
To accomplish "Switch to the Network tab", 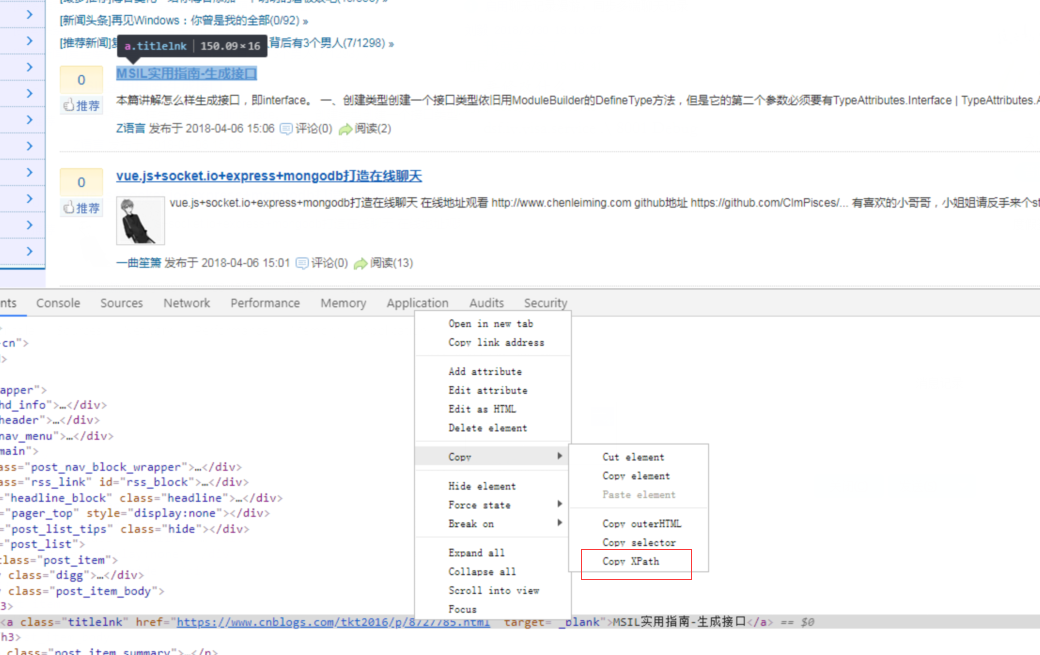I will [187, 303].
